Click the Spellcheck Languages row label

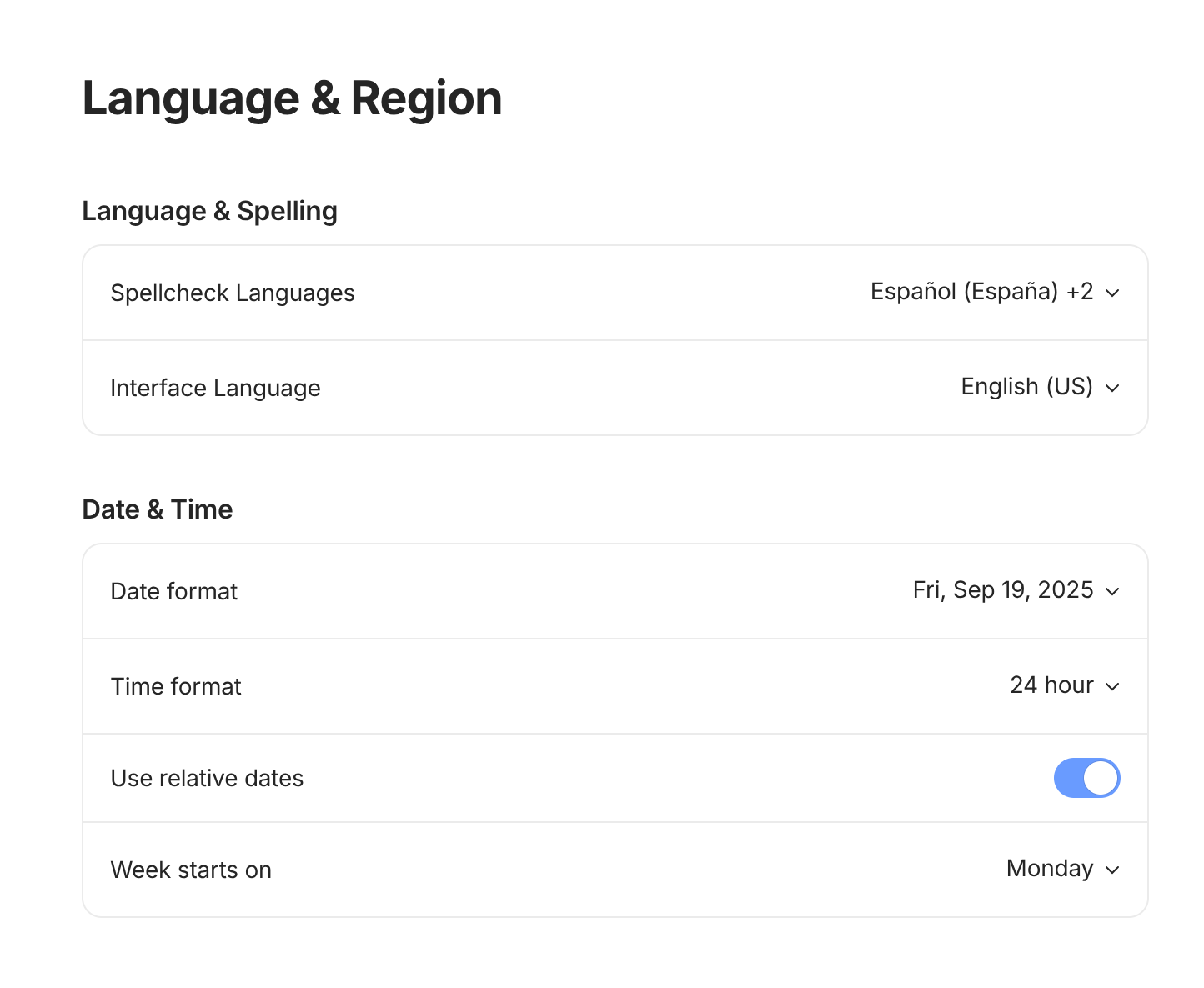coord(233,293)
